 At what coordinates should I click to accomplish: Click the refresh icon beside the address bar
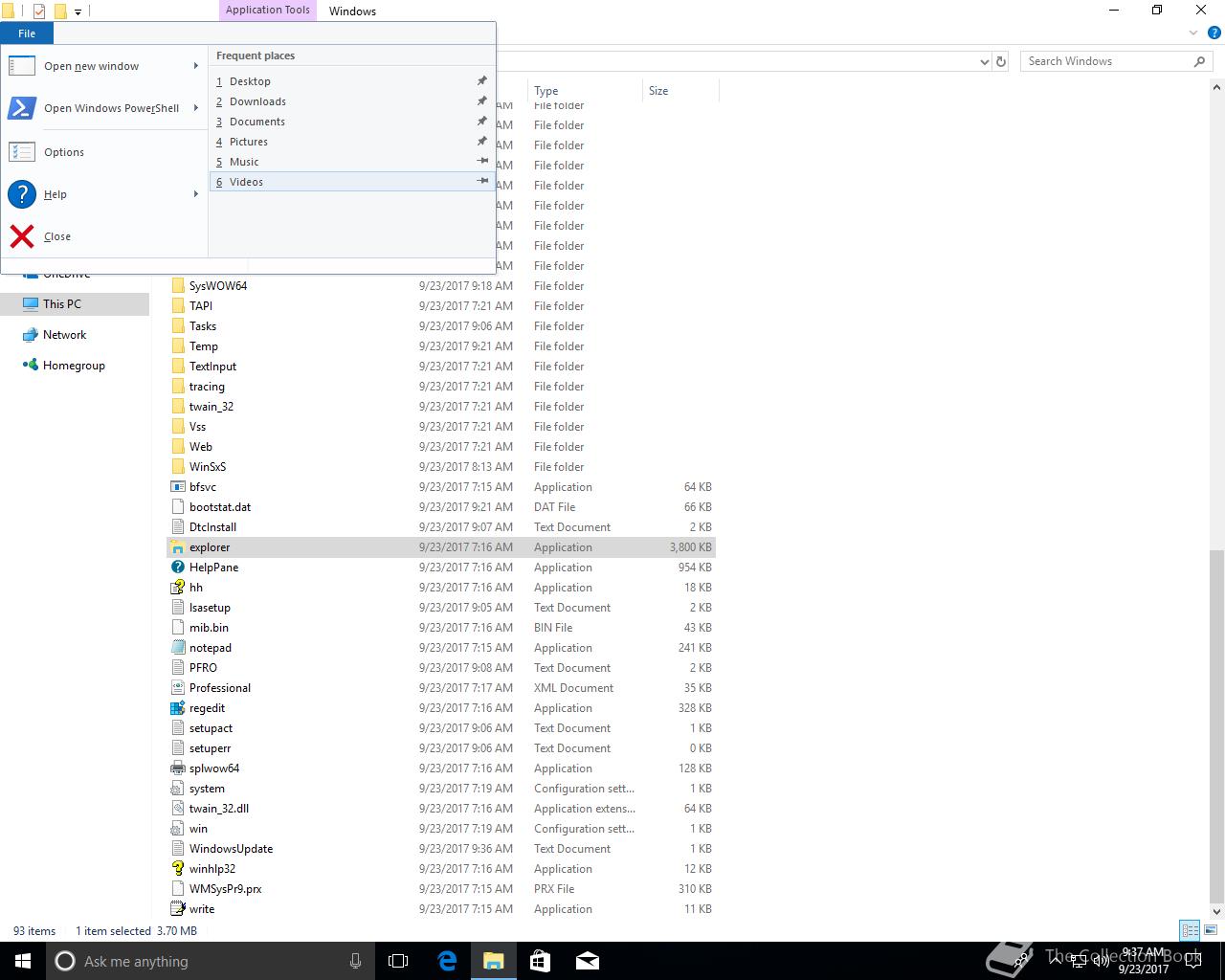[x=1001, y=61]
